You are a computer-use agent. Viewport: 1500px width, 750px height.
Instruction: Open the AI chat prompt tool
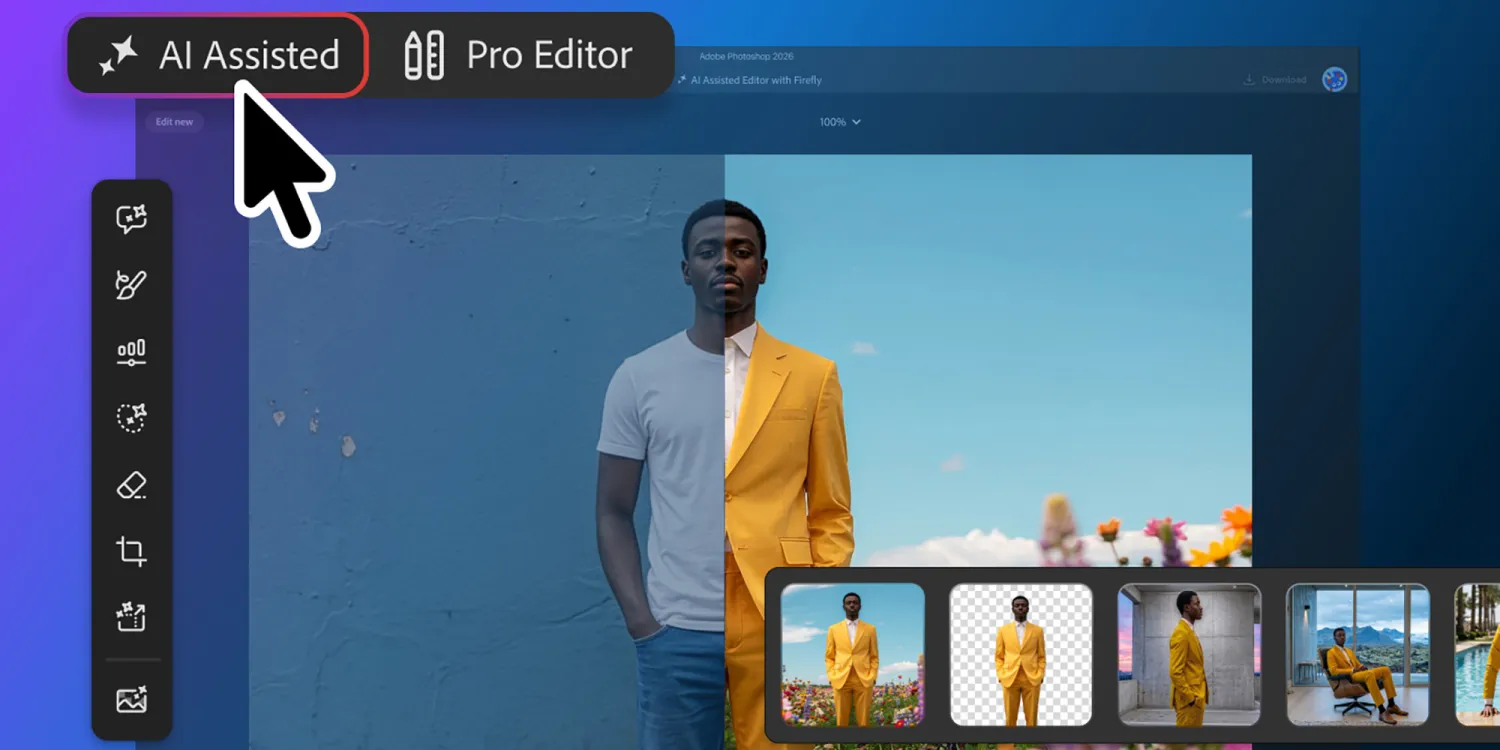tap(131, 219)
